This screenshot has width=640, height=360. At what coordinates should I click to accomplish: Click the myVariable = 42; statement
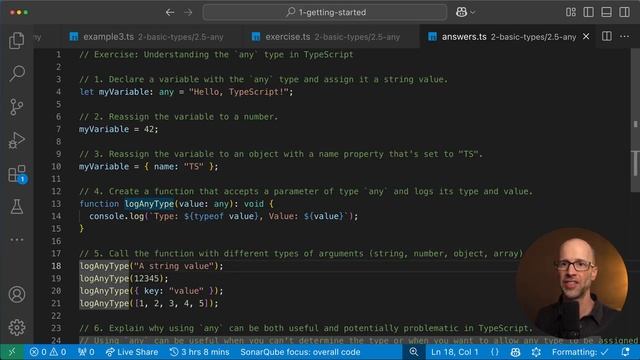[118, 129]
